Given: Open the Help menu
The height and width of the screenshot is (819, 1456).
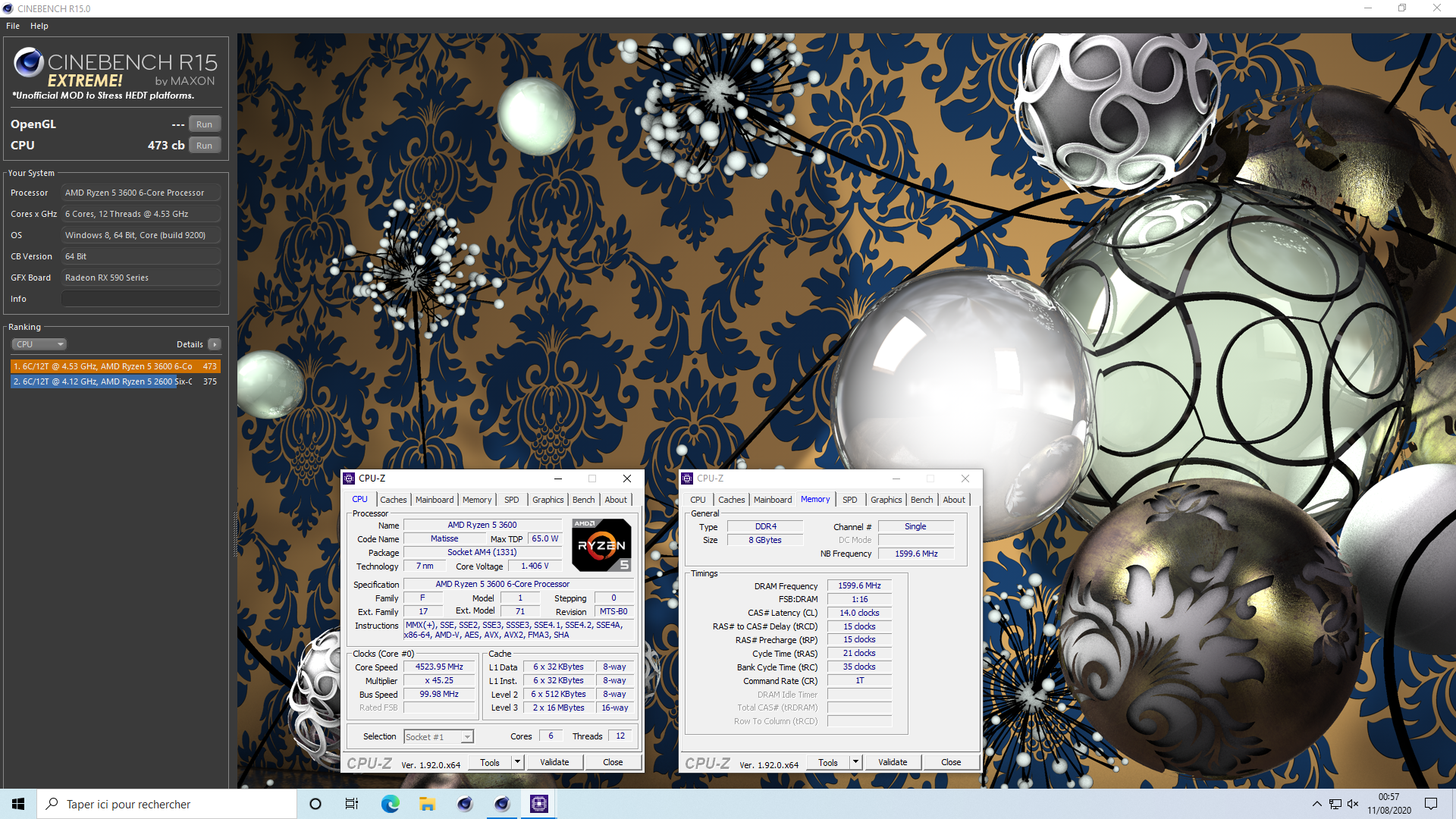Looking at the screenshot, I should point(39,26).
